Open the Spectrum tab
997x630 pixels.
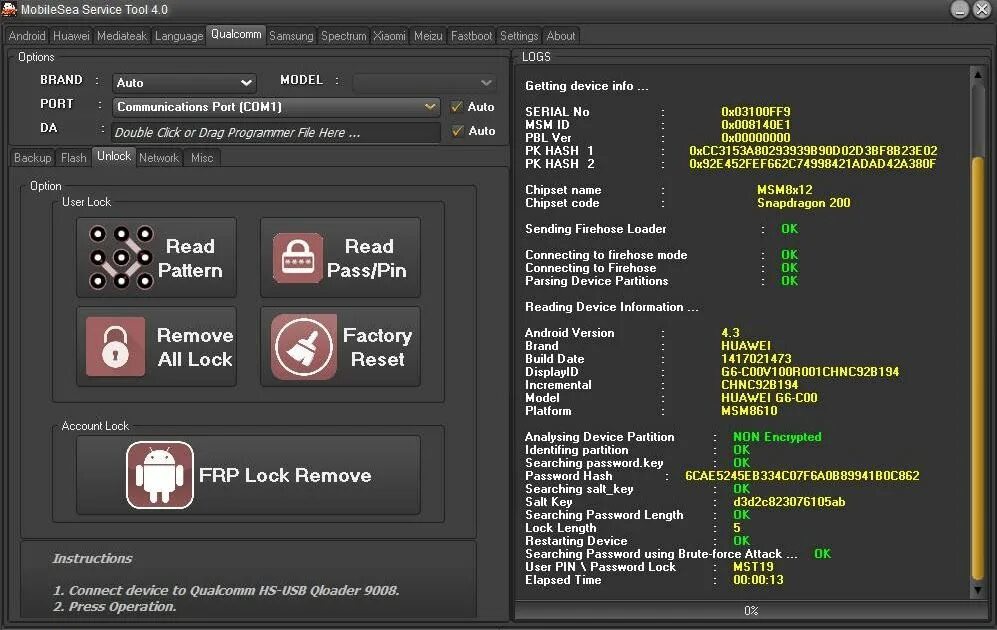[x=343, y=36]
